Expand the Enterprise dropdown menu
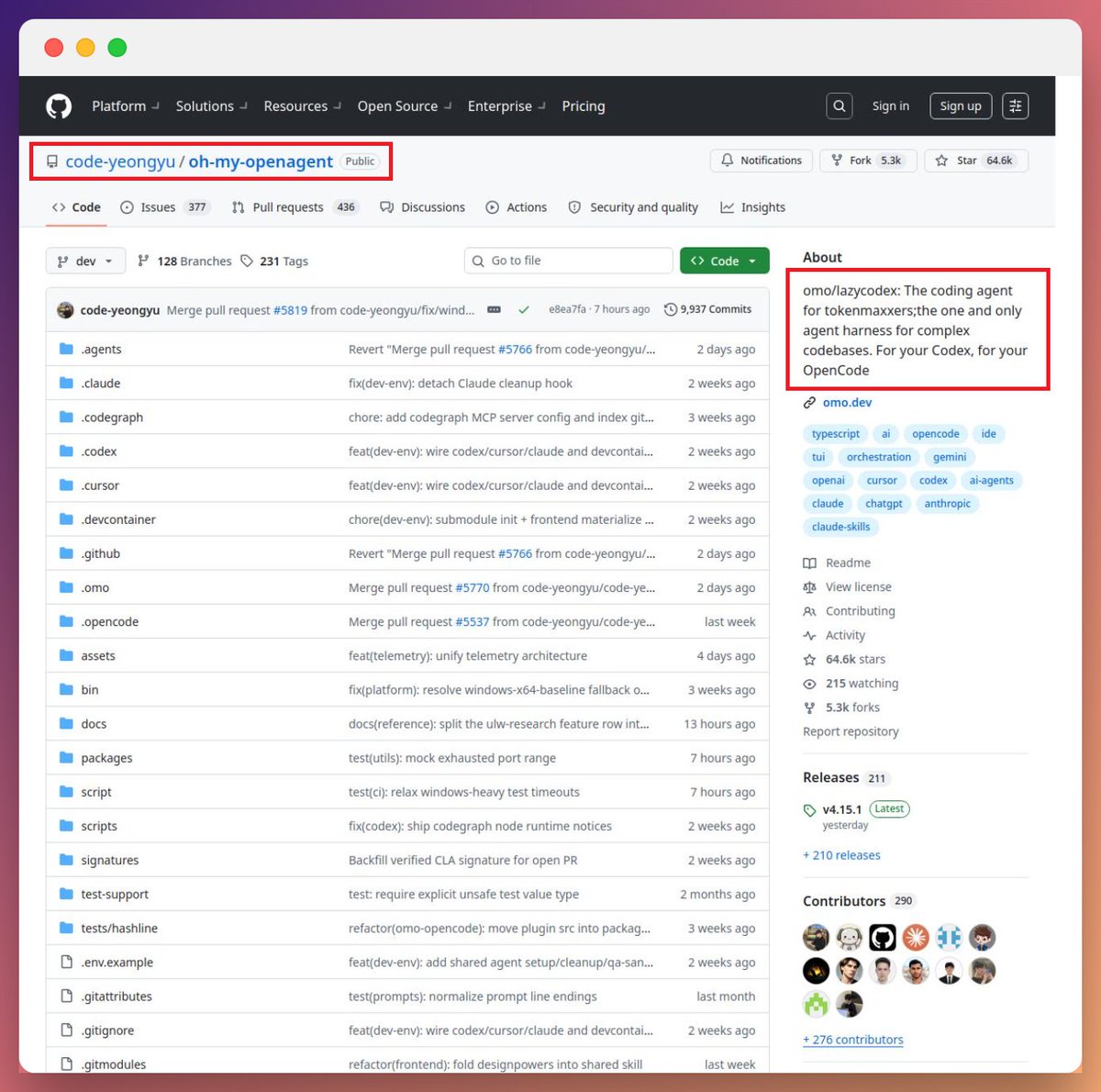 click(506, 106)
